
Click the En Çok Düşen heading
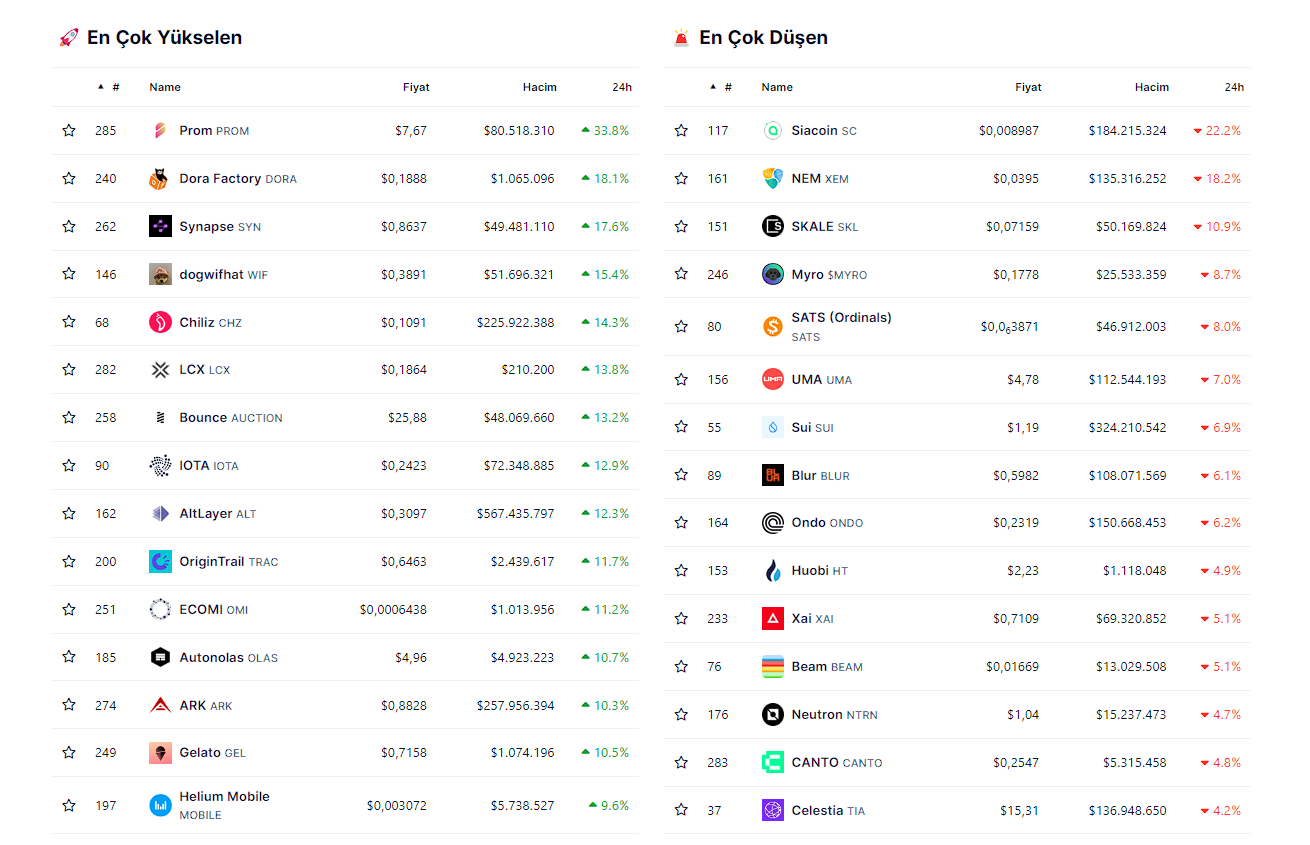(x=764, y=38)
